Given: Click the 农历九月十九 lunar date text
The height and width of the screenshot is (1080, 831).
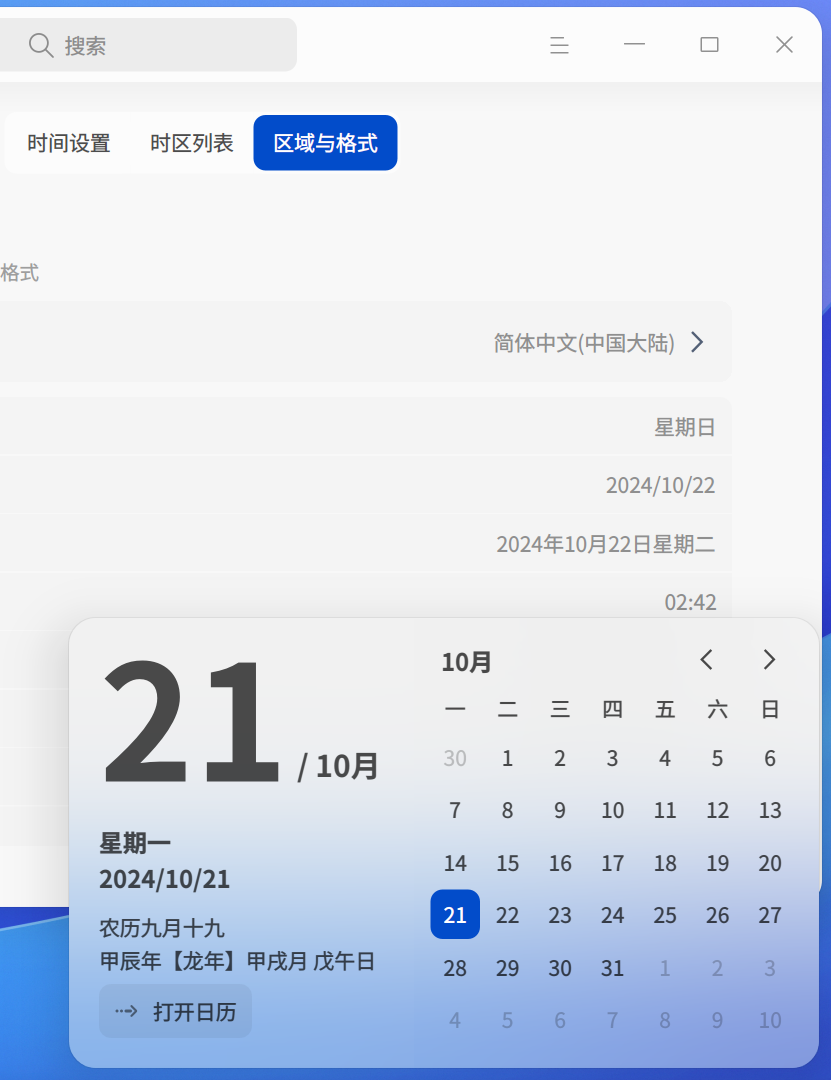Looking at the screenshot, I should click(x=162, y=928).
